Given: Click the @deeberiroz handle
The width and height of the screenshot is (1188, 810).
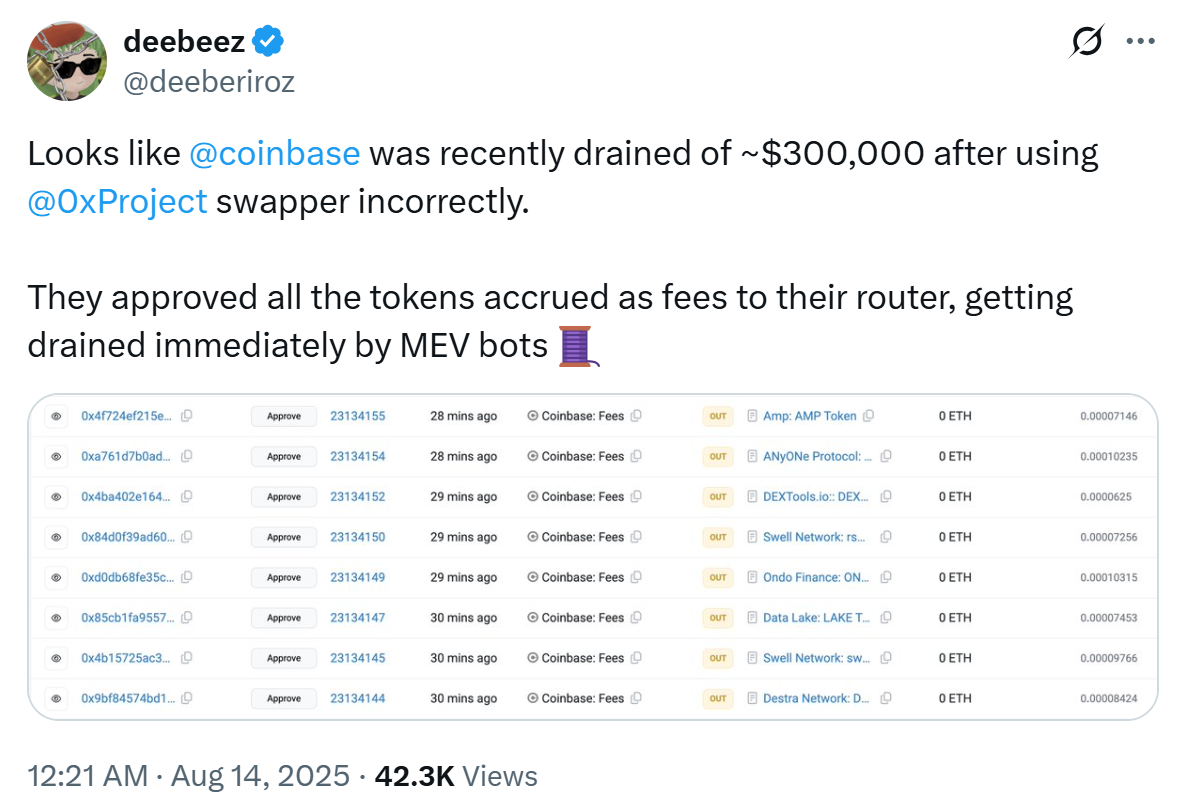Looking at the screenshot, I should [x=209, y=81].
